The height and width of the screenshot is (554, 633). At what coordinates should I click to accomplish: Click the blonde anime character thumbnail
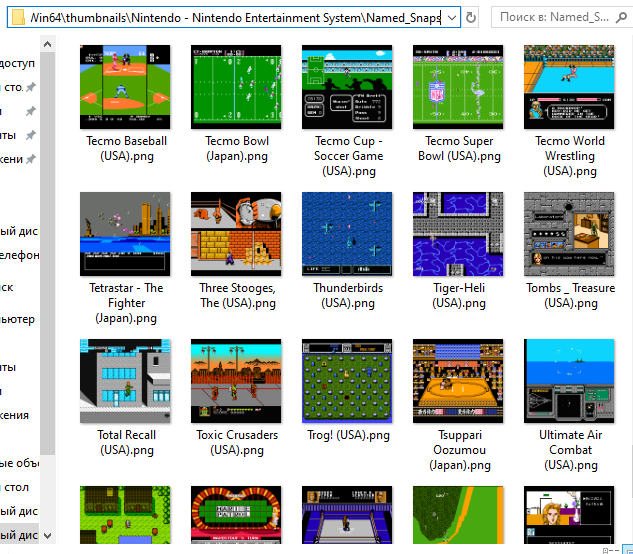(569, 515)
